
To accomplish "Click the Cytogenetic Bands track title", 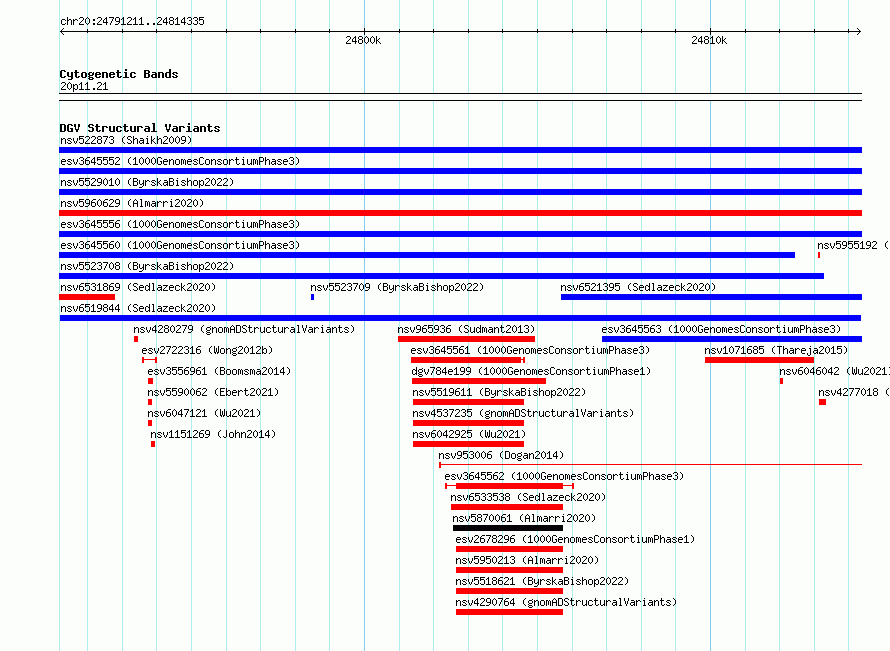I will click(x=119, y=74).
